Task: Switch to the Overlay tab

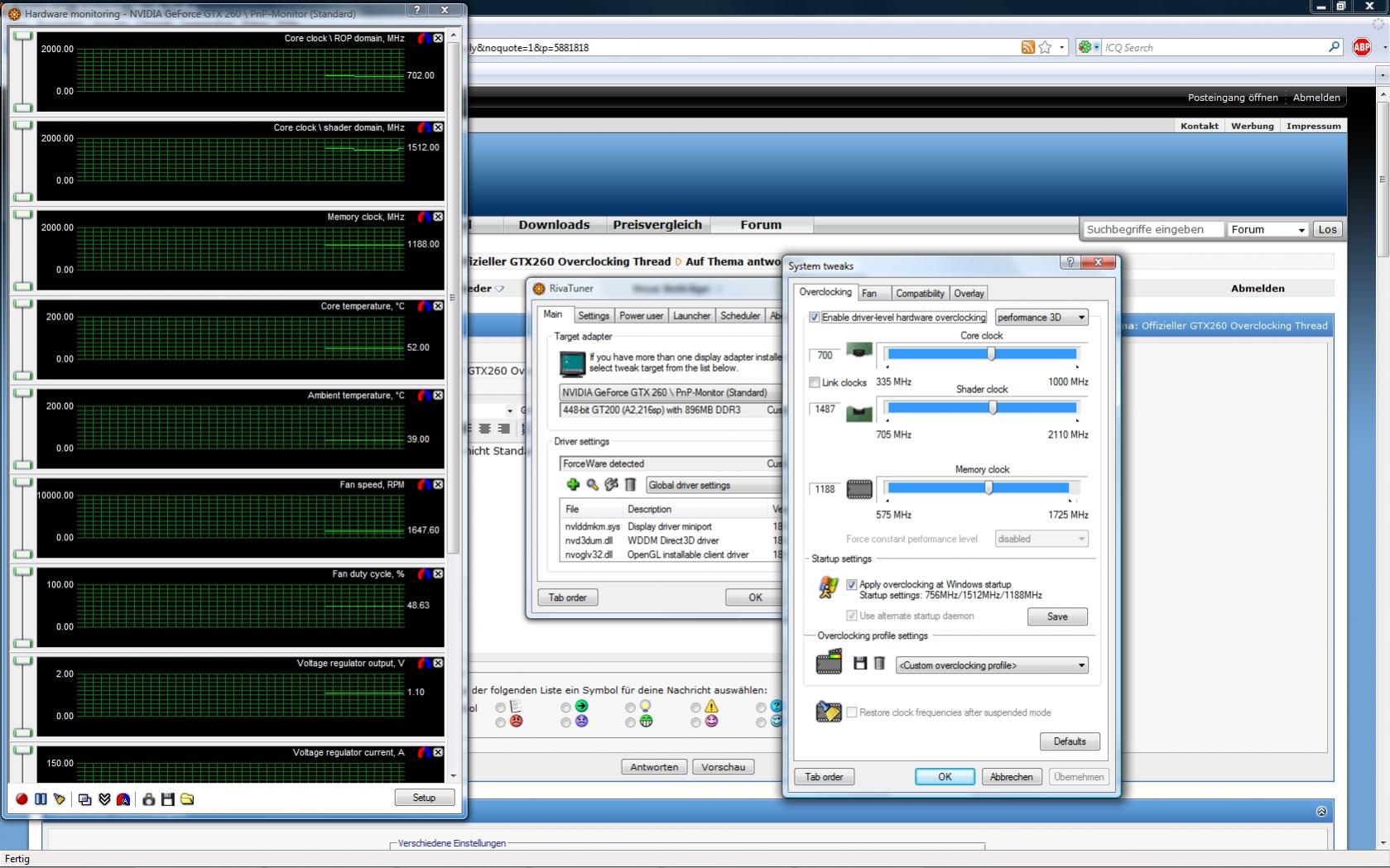Action: [969, 293]
